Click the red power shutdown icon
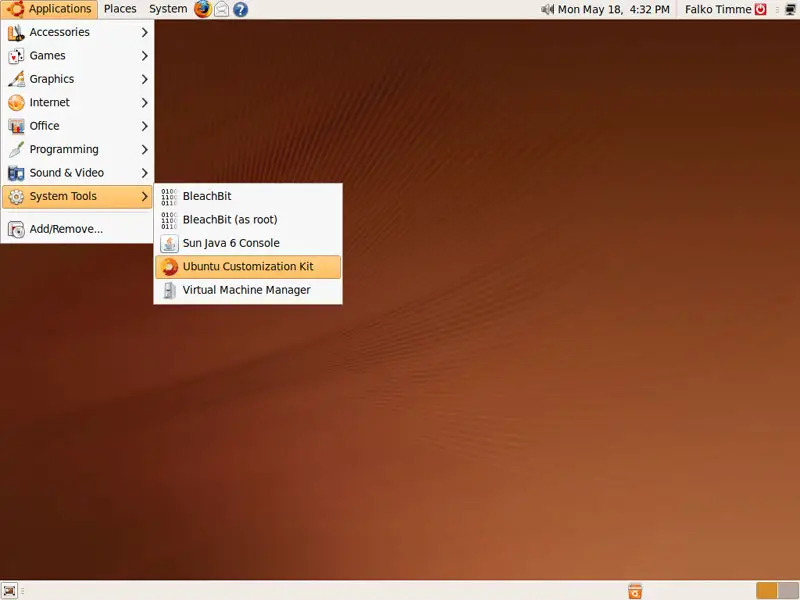The image size is (800, 600). coord(761,9)
